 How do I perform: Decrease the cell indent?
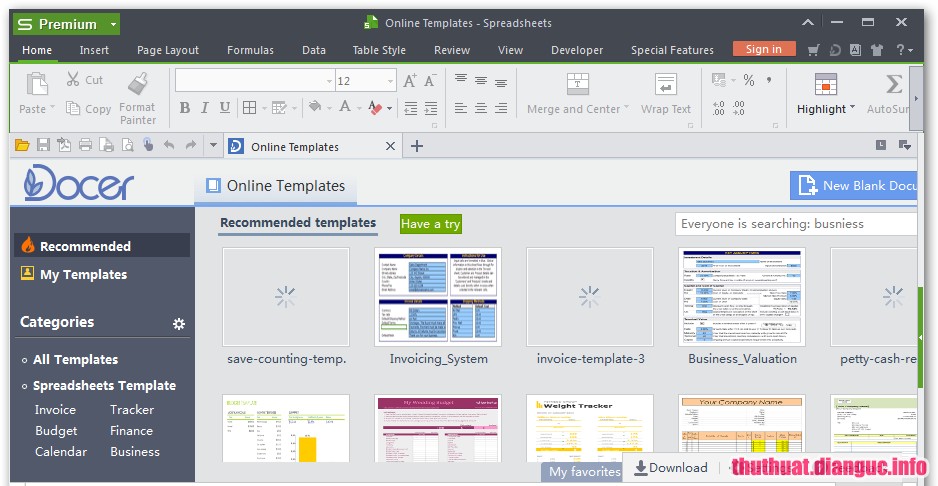[x=410, y=108]
